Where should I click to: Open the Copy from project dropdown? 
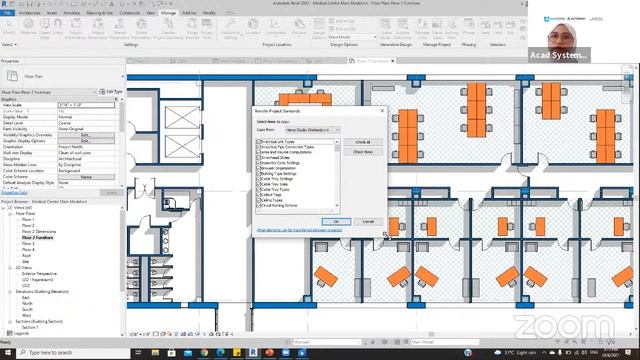pos(312,130)
